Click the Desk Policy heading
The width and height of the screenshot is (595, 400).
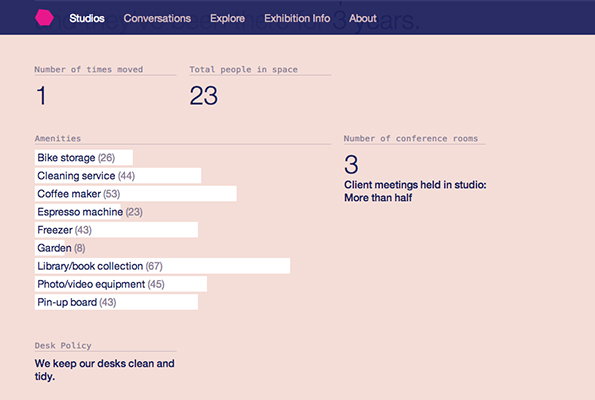(63, 345)
